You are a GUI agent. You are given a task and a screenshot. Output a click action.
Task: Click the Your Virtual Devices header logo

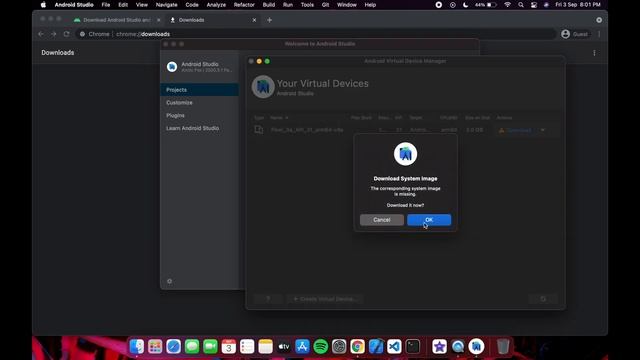(x=263, y=87)
